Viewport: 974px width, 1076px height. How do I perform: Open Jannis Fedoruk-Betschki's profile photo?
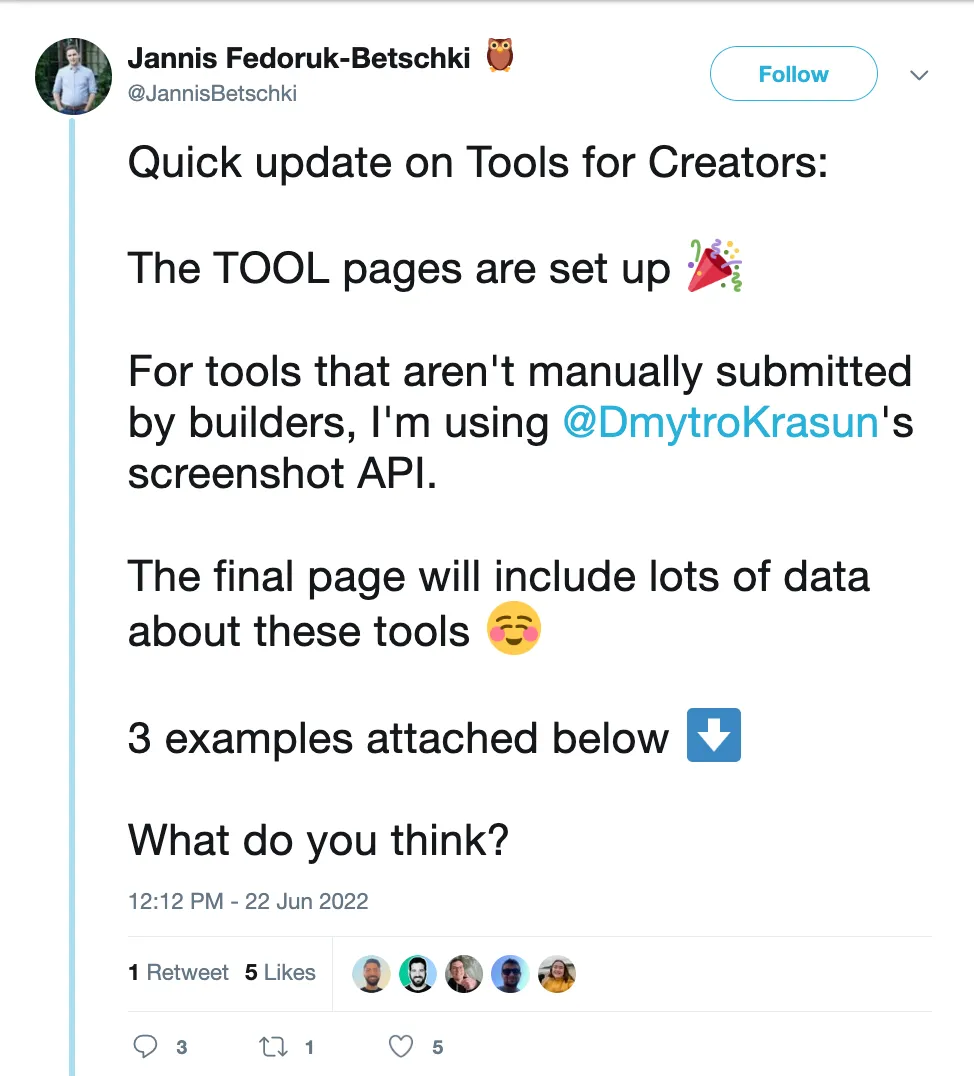click(73, 76)
